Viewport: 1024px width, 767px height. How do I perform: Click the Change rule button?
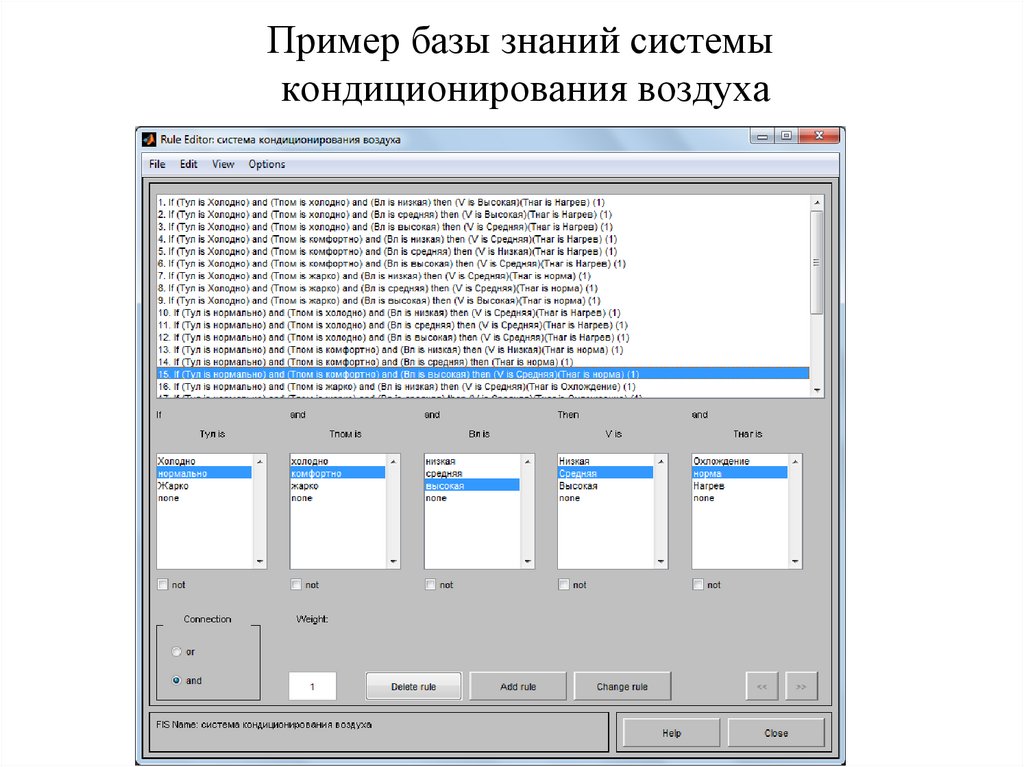(x=622, y=687)
